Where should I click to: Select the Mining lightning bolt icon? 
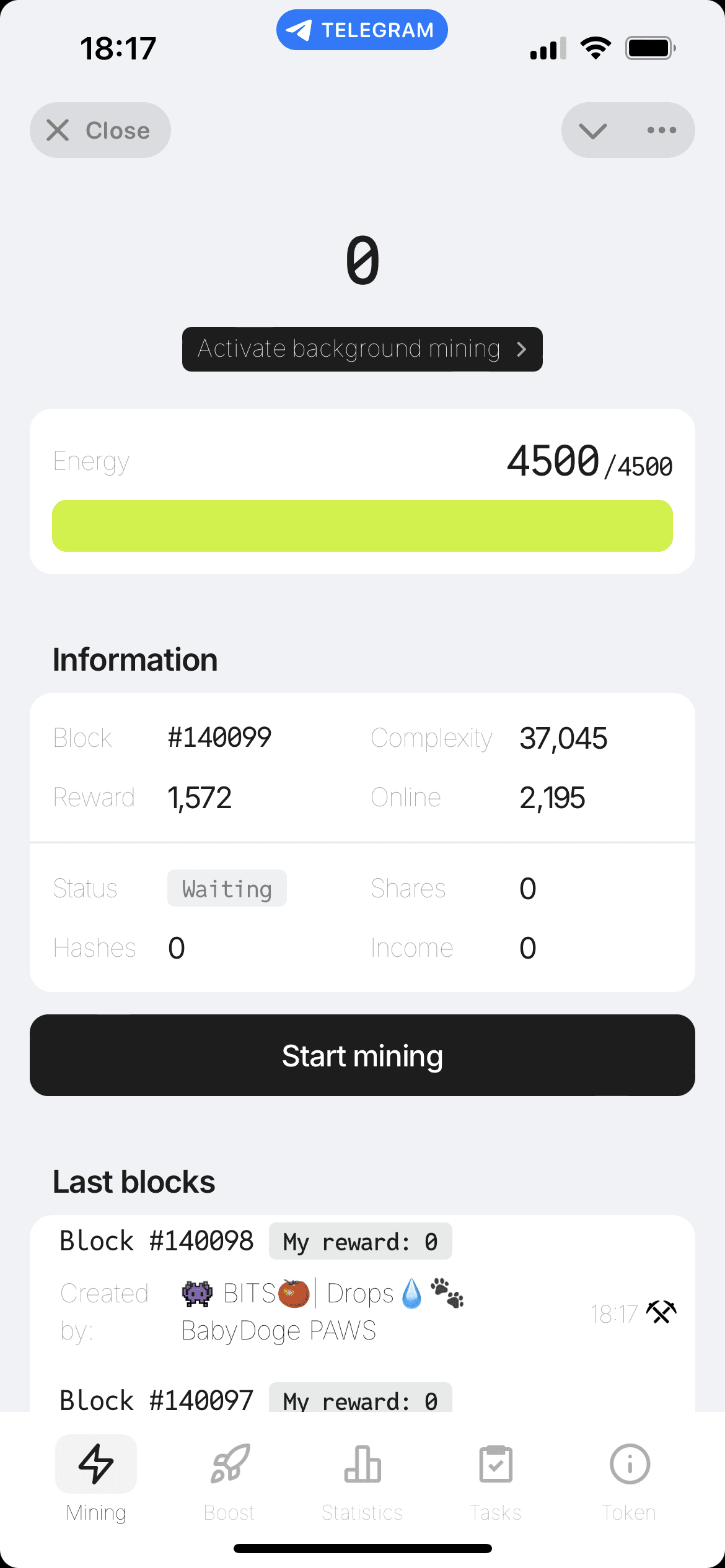96,1464
